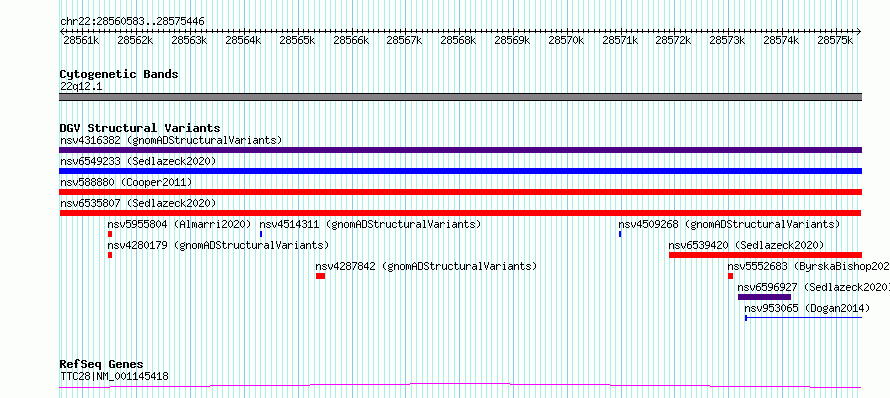This screenshot has height=398, width=890.
Task: Click the 28569k ruler position
Action: click(512, 41)
